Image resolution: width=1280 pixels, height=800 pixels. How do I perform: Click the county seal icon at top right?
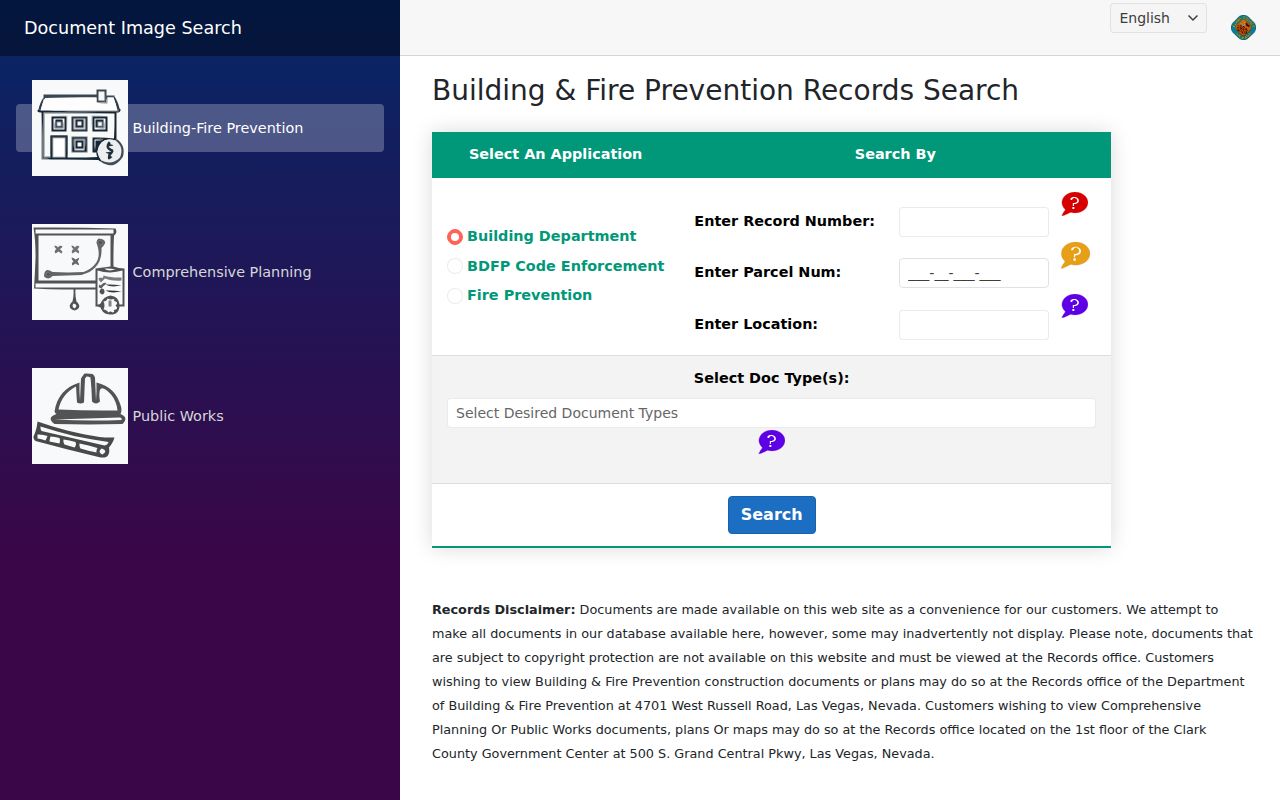(x=1243, y=28)
